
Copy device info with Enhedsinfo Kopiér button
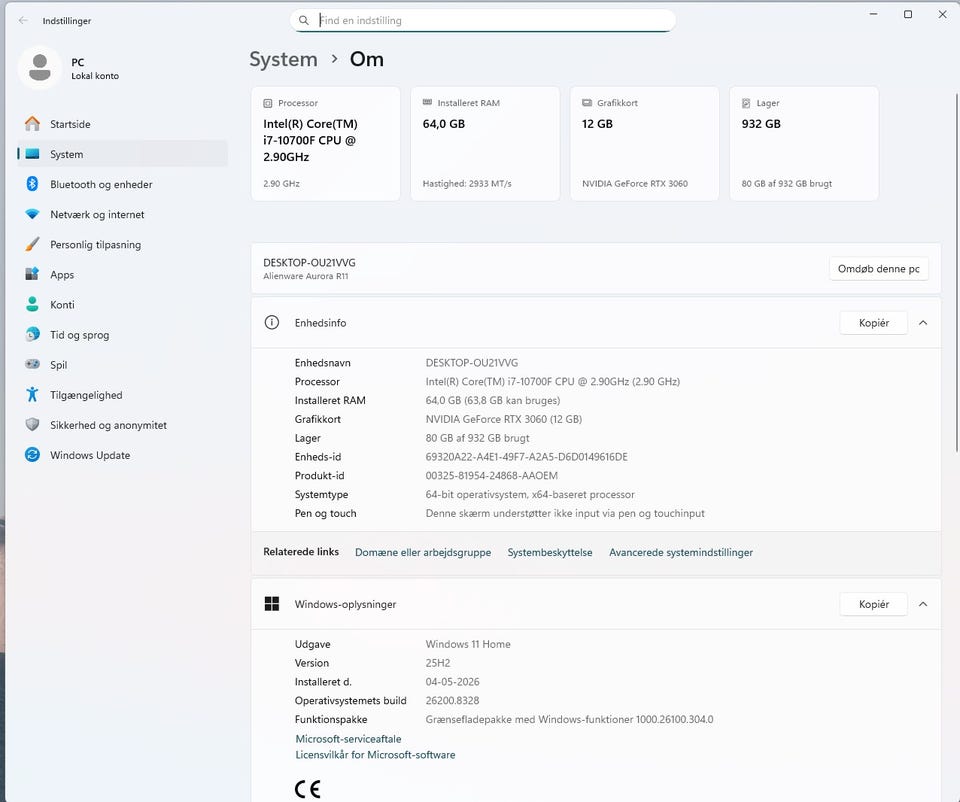pyautogui.click(x=874, y=323)
